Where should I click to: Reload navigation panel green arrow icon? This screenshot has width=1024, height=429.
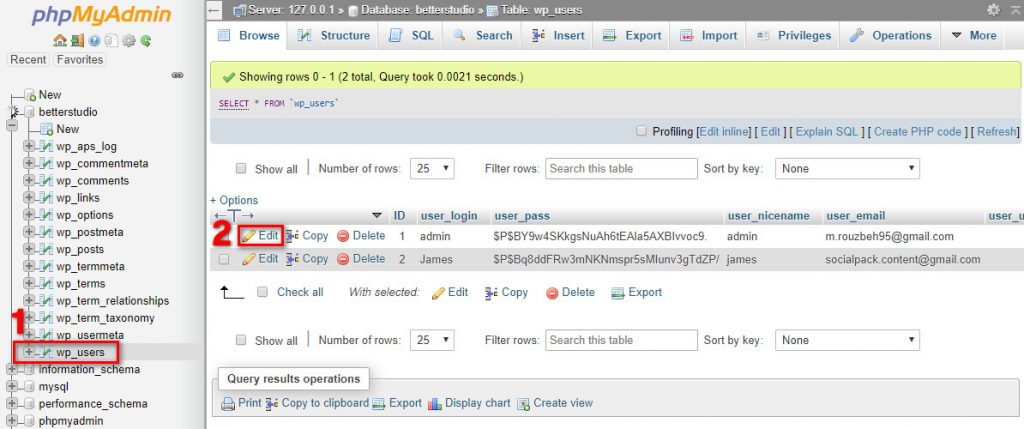pos(146,40)
